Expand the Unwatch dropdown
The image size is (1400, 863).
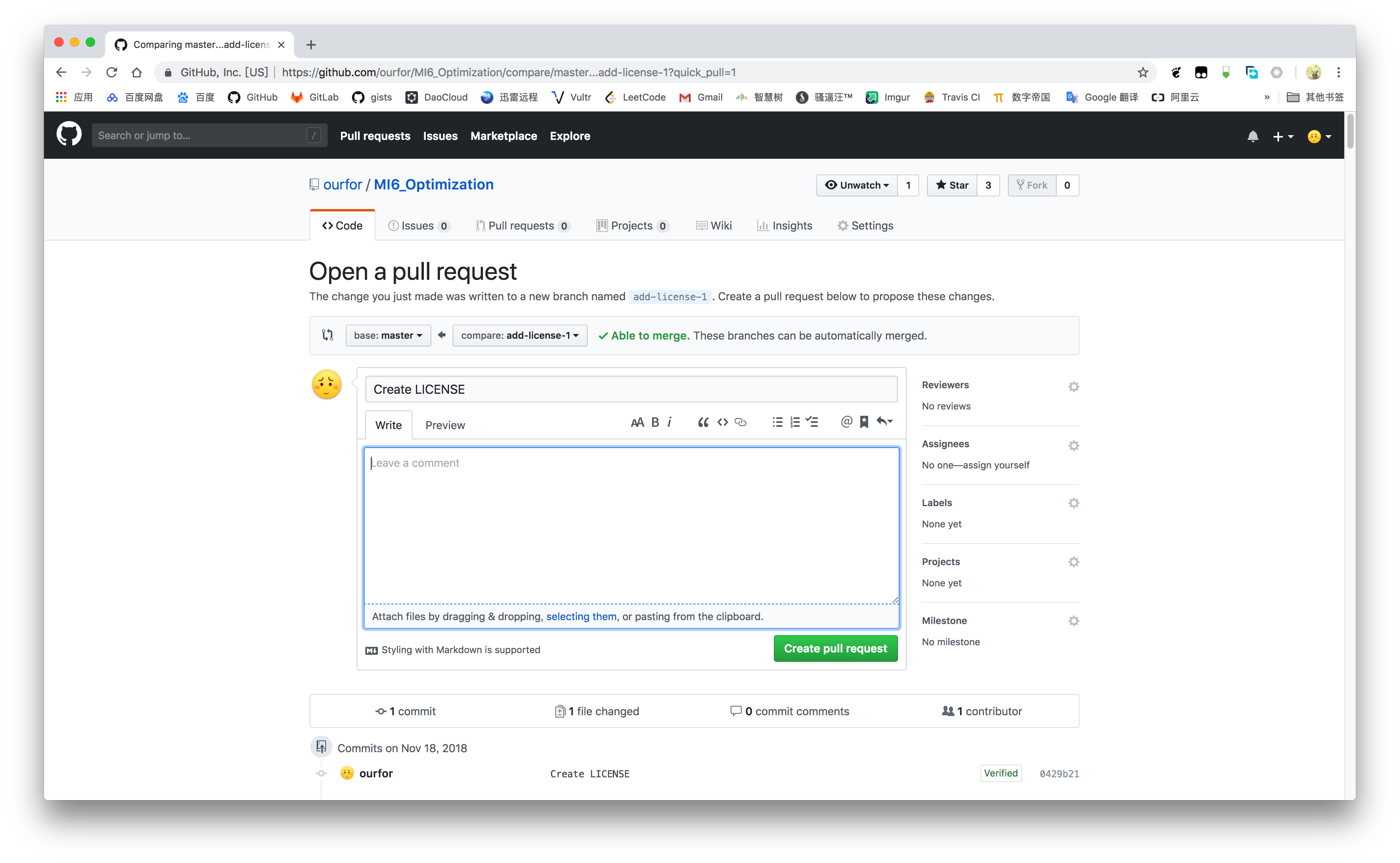856,185
